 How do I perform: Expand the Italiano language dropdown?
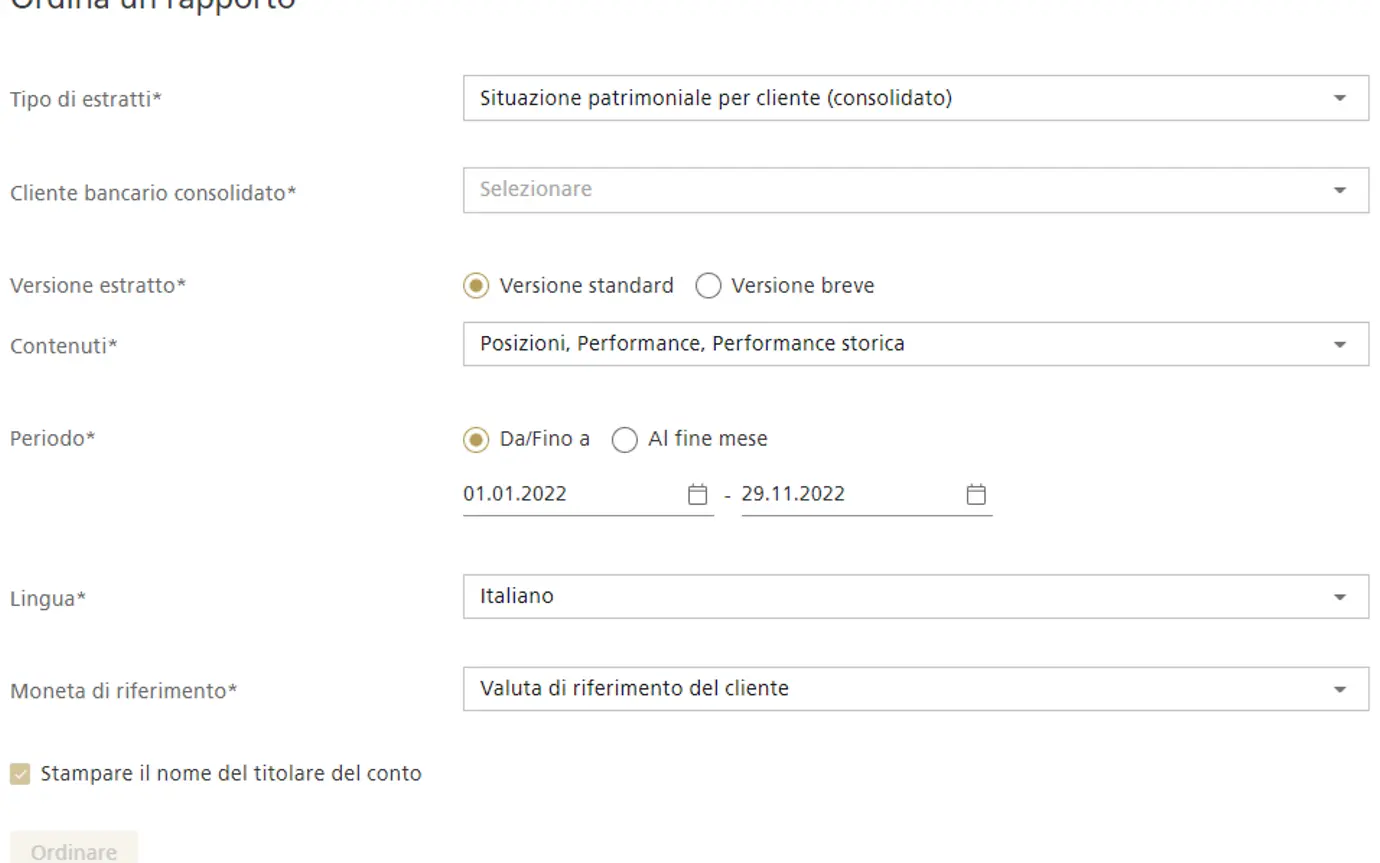(x=900, y=597)
